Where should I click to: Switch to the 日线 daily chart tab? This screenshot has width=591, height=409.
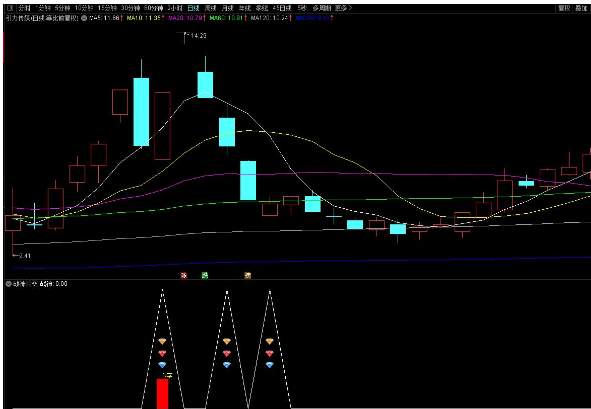pos(193,8)
